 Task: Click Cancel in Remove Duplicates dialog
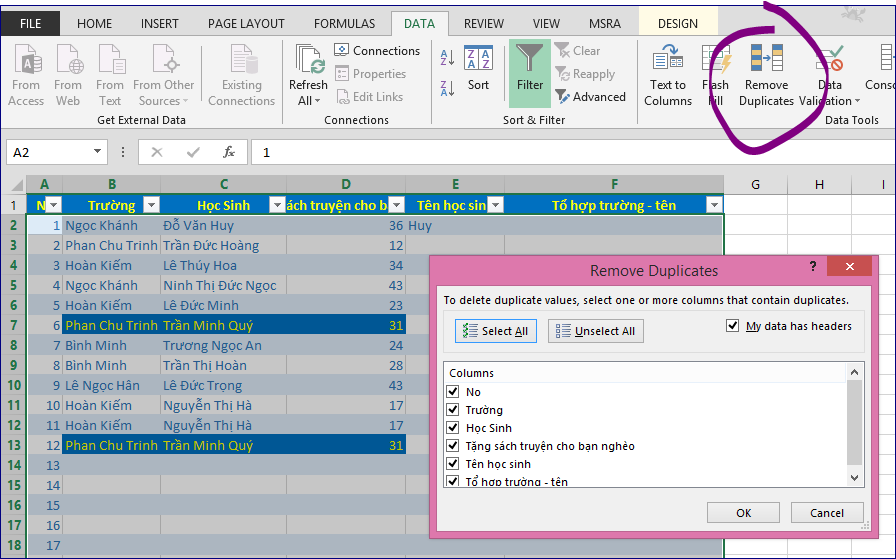coord(826,513)
